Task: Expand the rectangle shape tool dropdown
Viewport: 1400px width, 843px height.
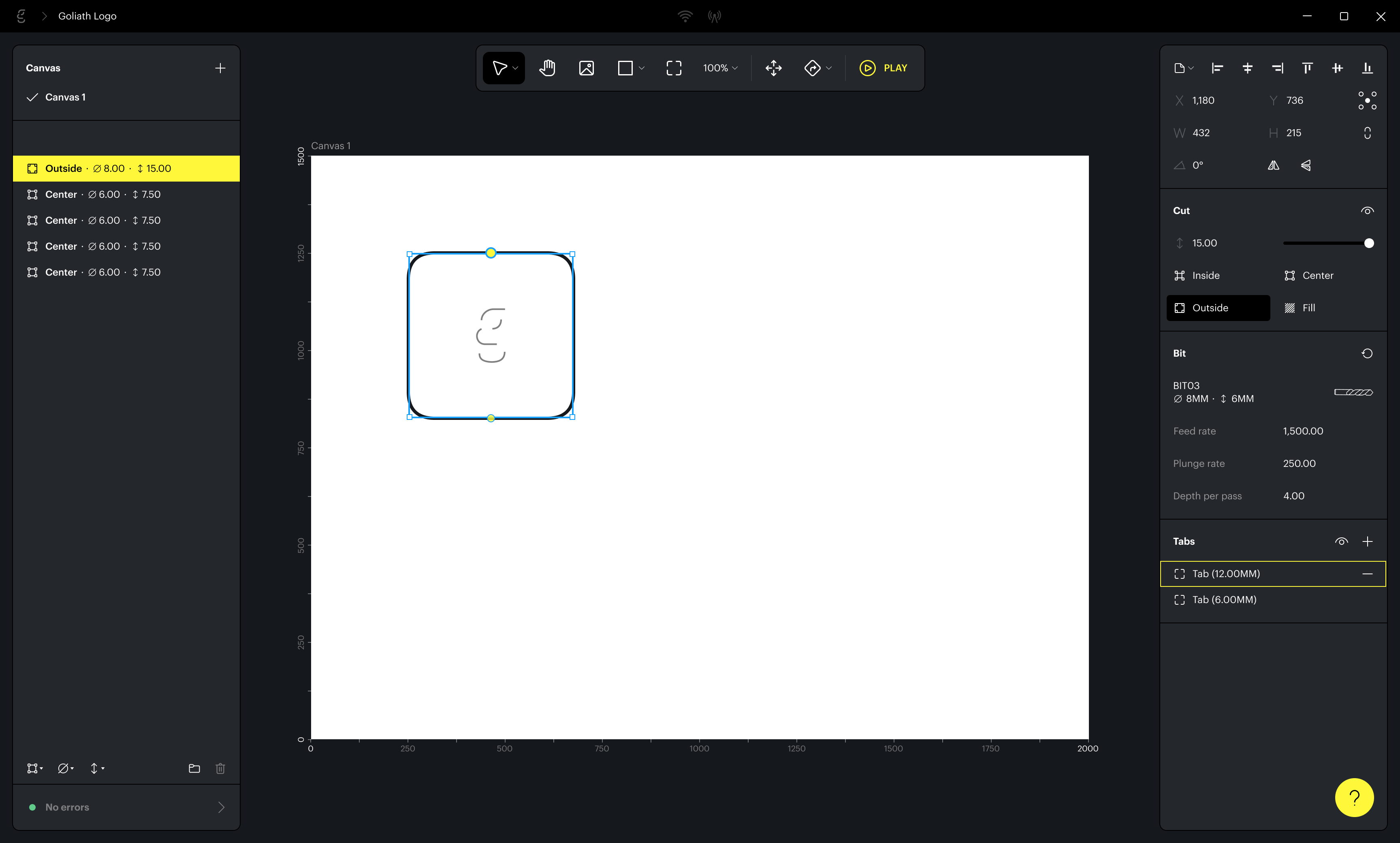Action: click(642, 68)
